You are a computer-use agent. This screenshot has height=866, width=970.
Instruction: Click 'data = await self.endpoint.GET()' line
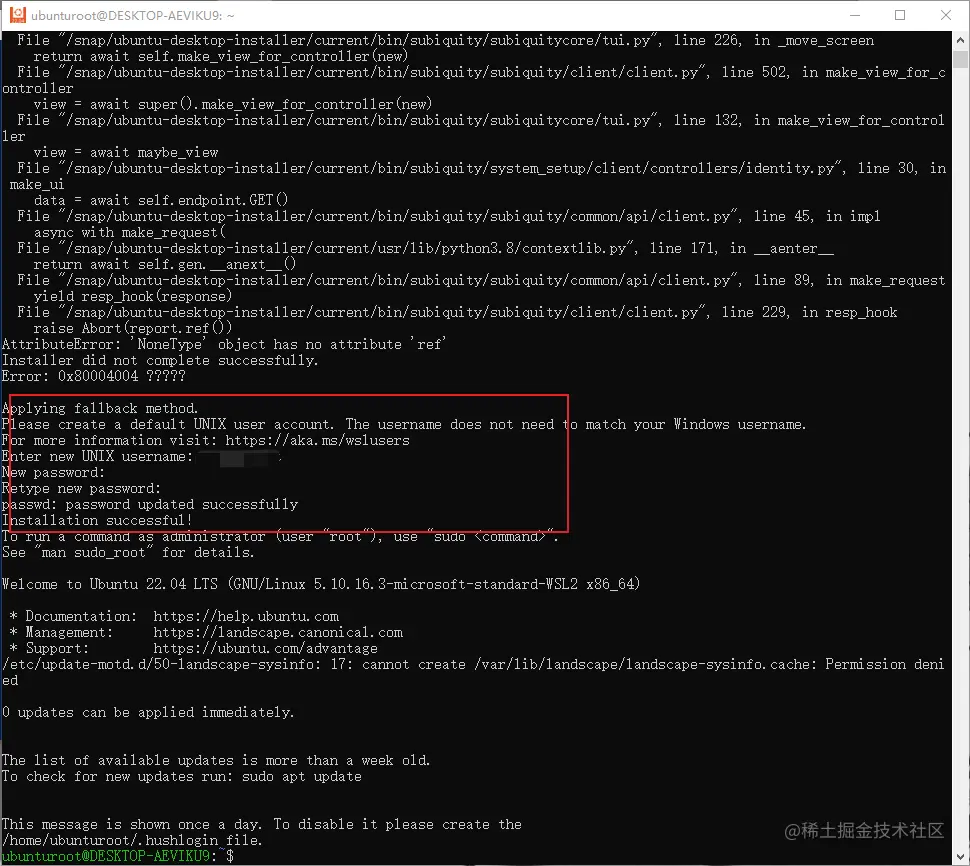[161, 200]
